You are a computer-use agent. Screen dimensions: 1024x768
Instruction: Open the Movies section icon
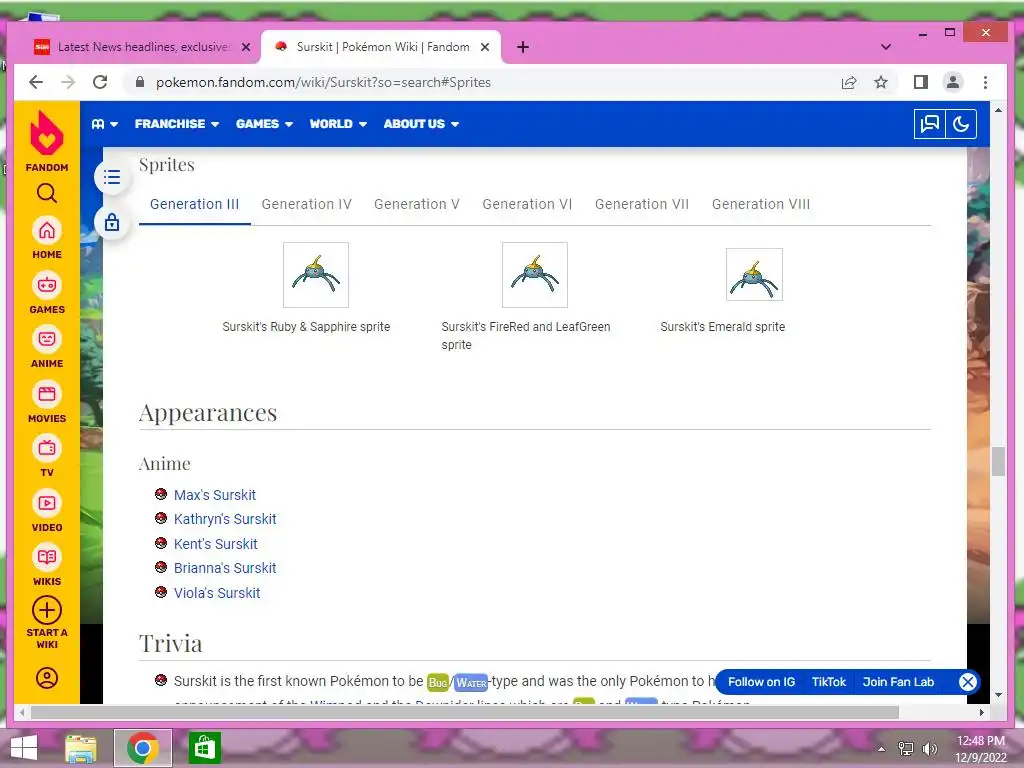tap(47, 394)
